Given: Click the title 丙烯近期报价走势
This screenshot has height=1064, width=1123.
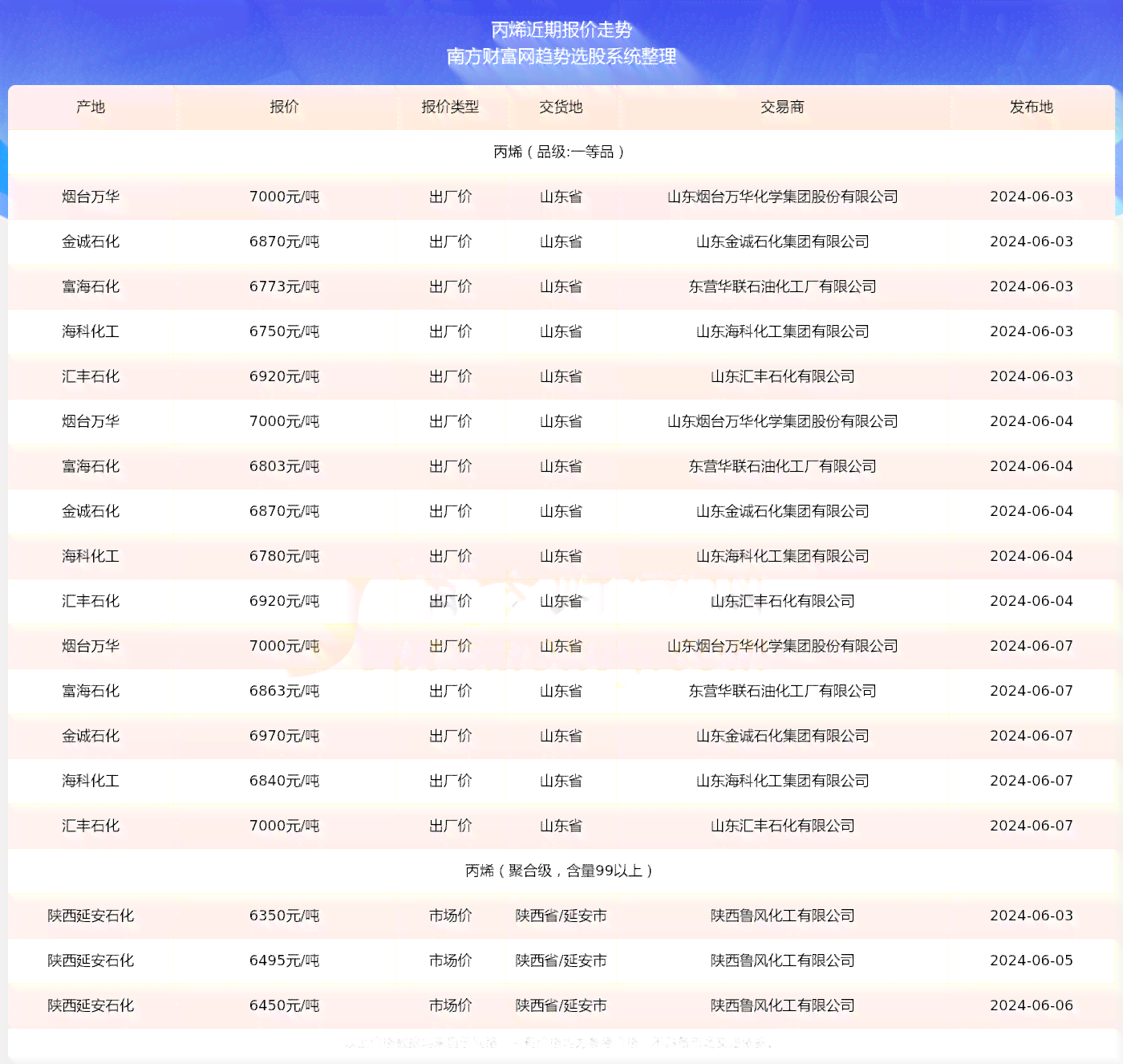Looking at the screenshot, I should coord(561,30).
